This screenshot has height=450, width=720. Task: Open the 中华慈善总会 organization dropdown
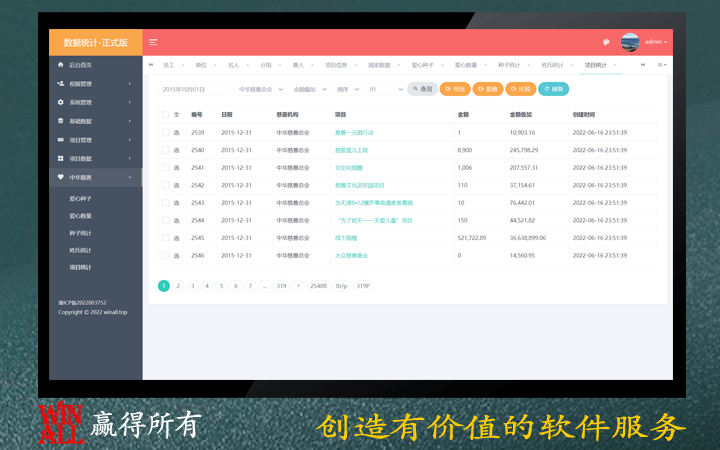point(260,89)
